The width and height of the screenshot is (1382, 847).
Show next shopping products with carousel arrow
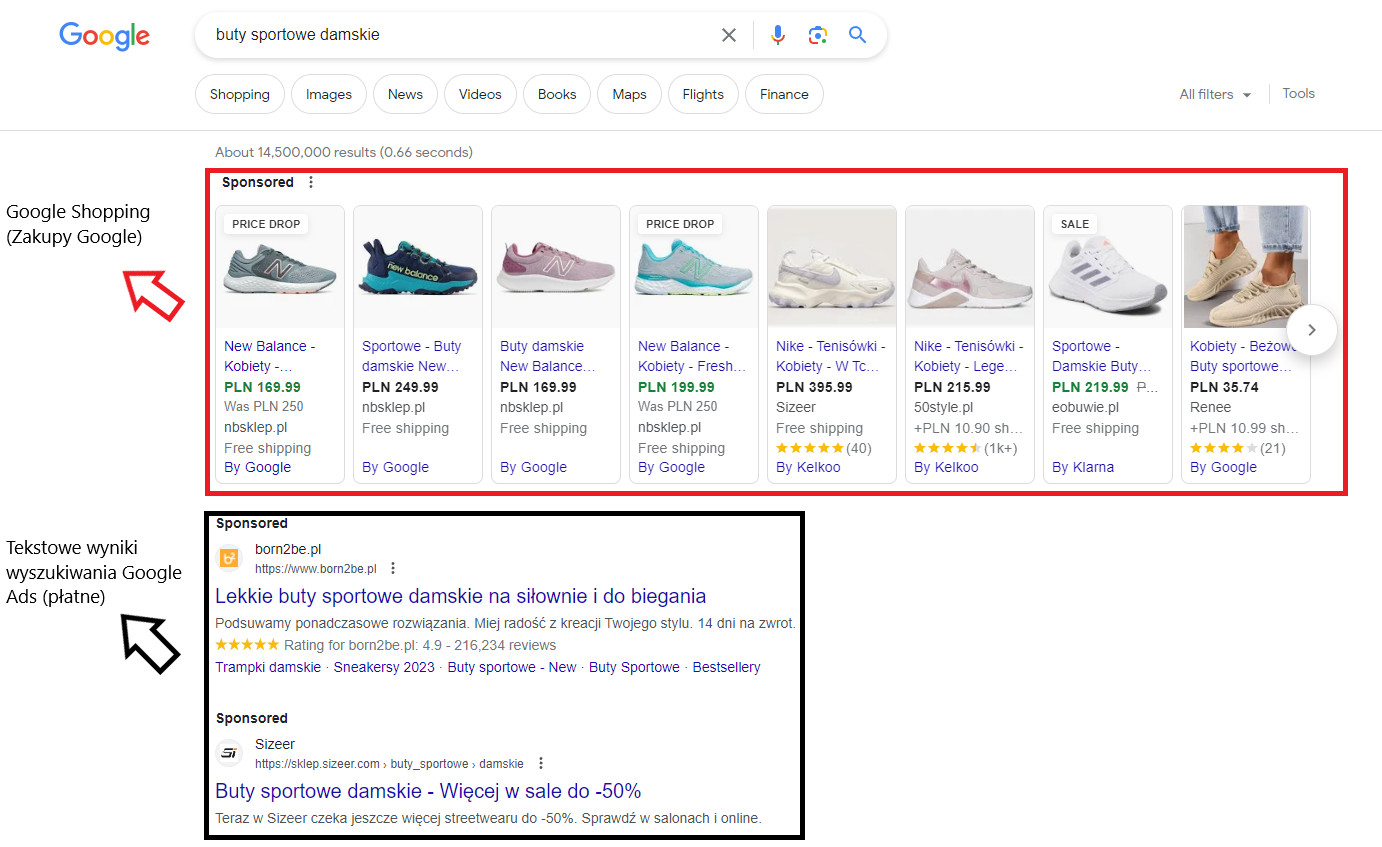coord(1312,330)
